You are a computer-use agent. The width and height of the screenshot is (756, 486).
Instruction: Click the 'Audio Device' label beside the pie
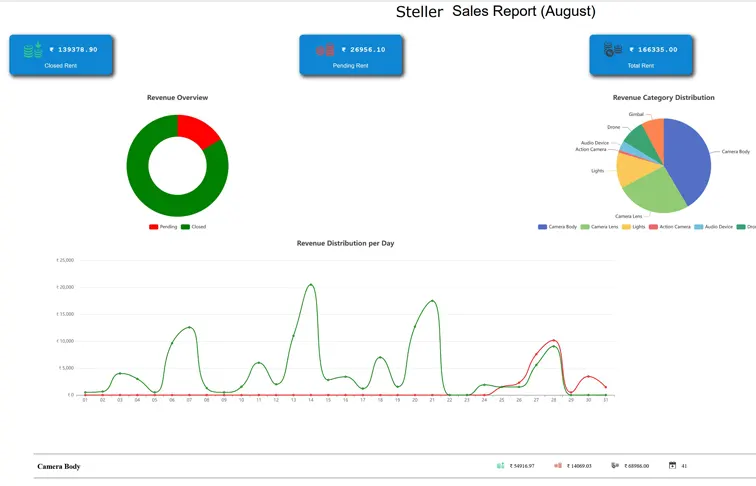pyautogui.click(x=594, y=143)
